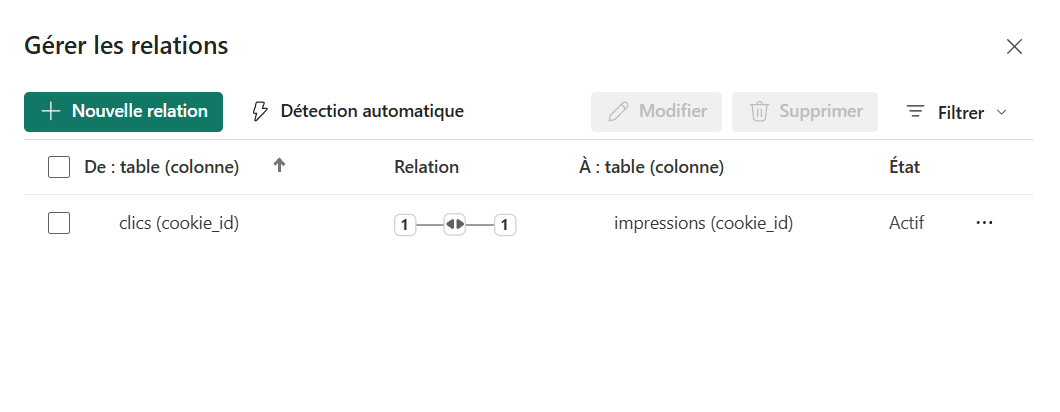Select the impressions (cookie_id) cell
Viewport: 1060px width, 412px height.
click(x=703, y=224)
